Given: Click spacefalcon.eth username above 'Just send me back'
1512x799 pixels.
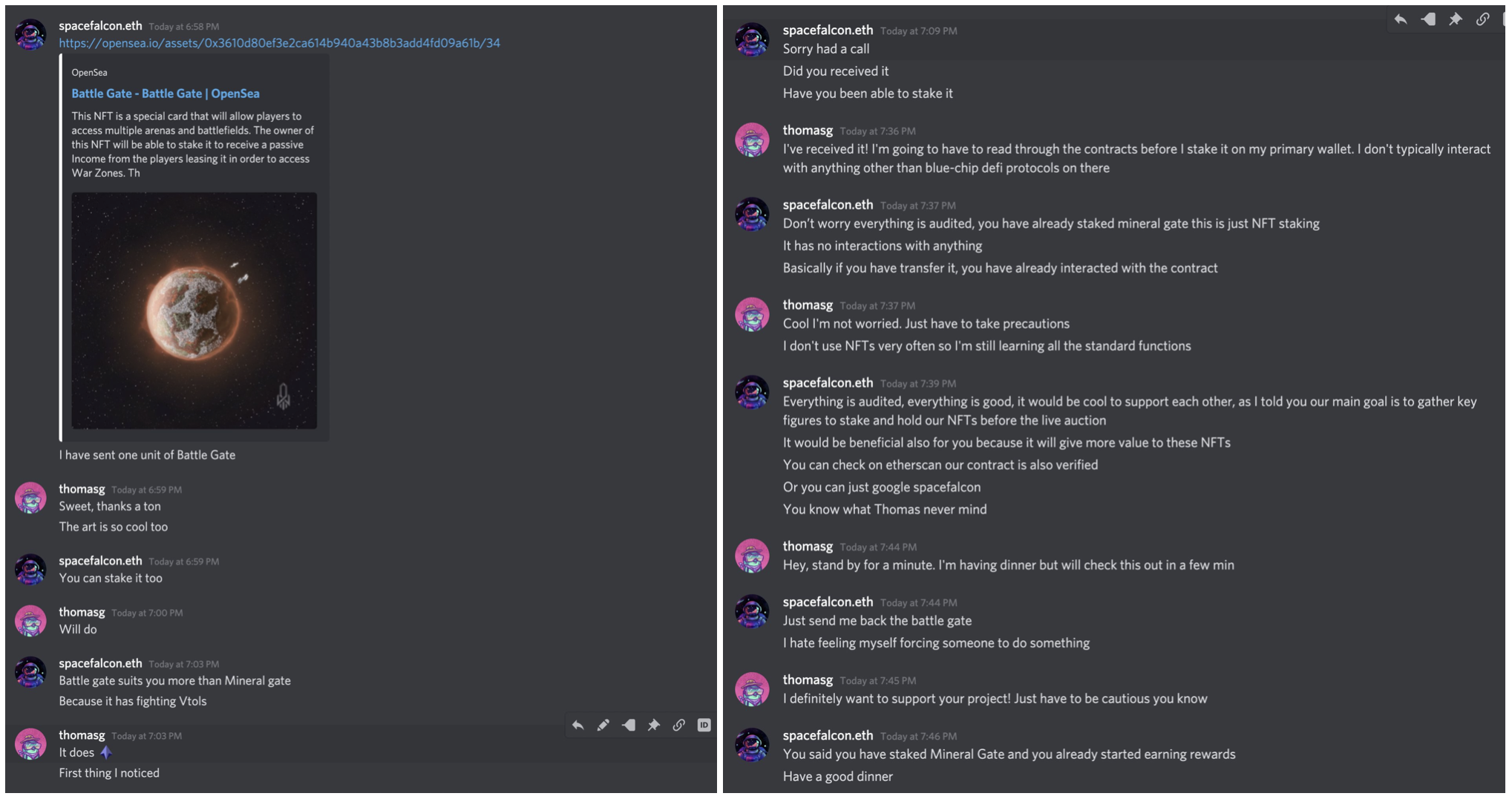Looking at the screenshot, I should (x=828, y=602).
